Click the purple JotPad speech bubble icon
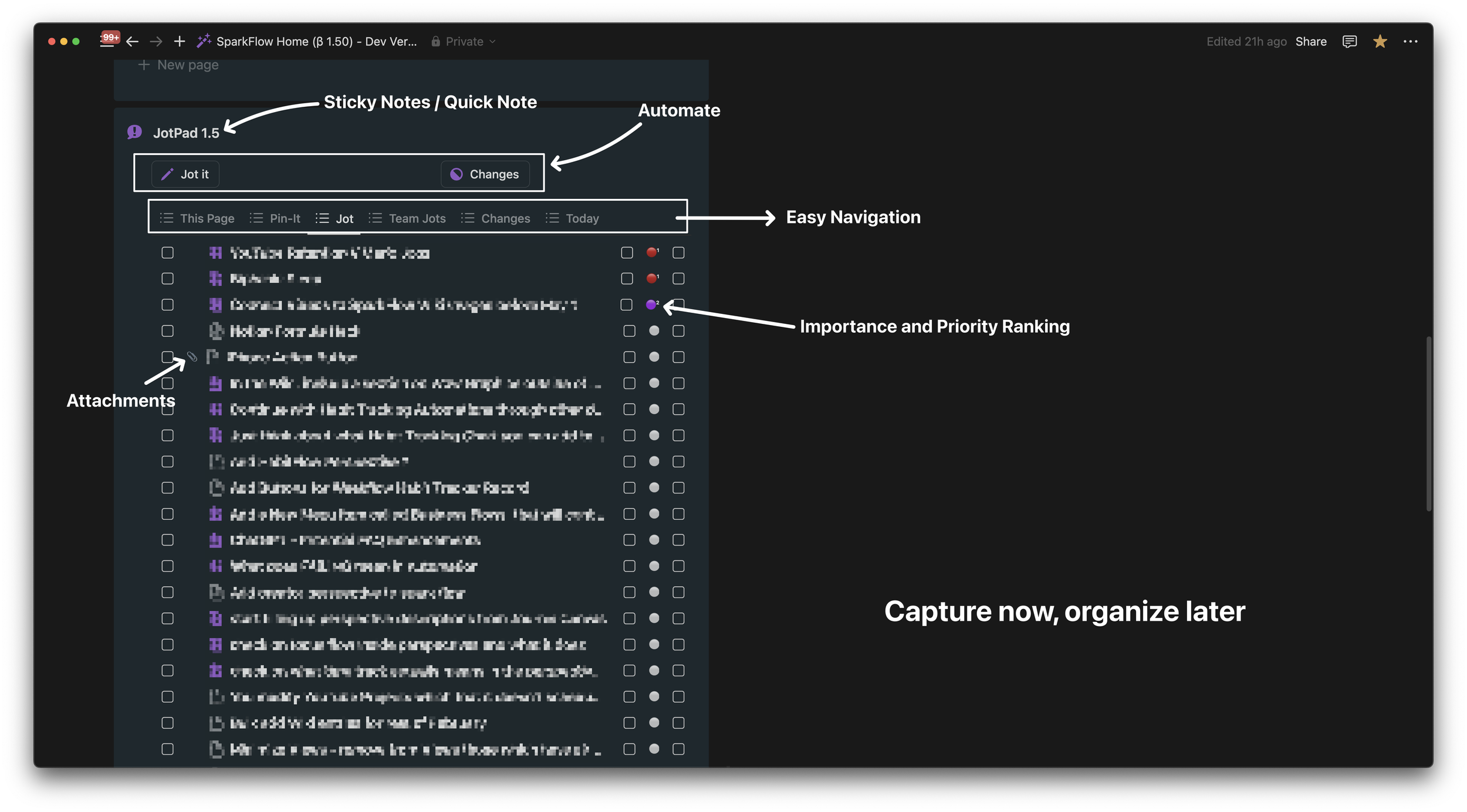 pyautogui.click(x=134, y=132)
